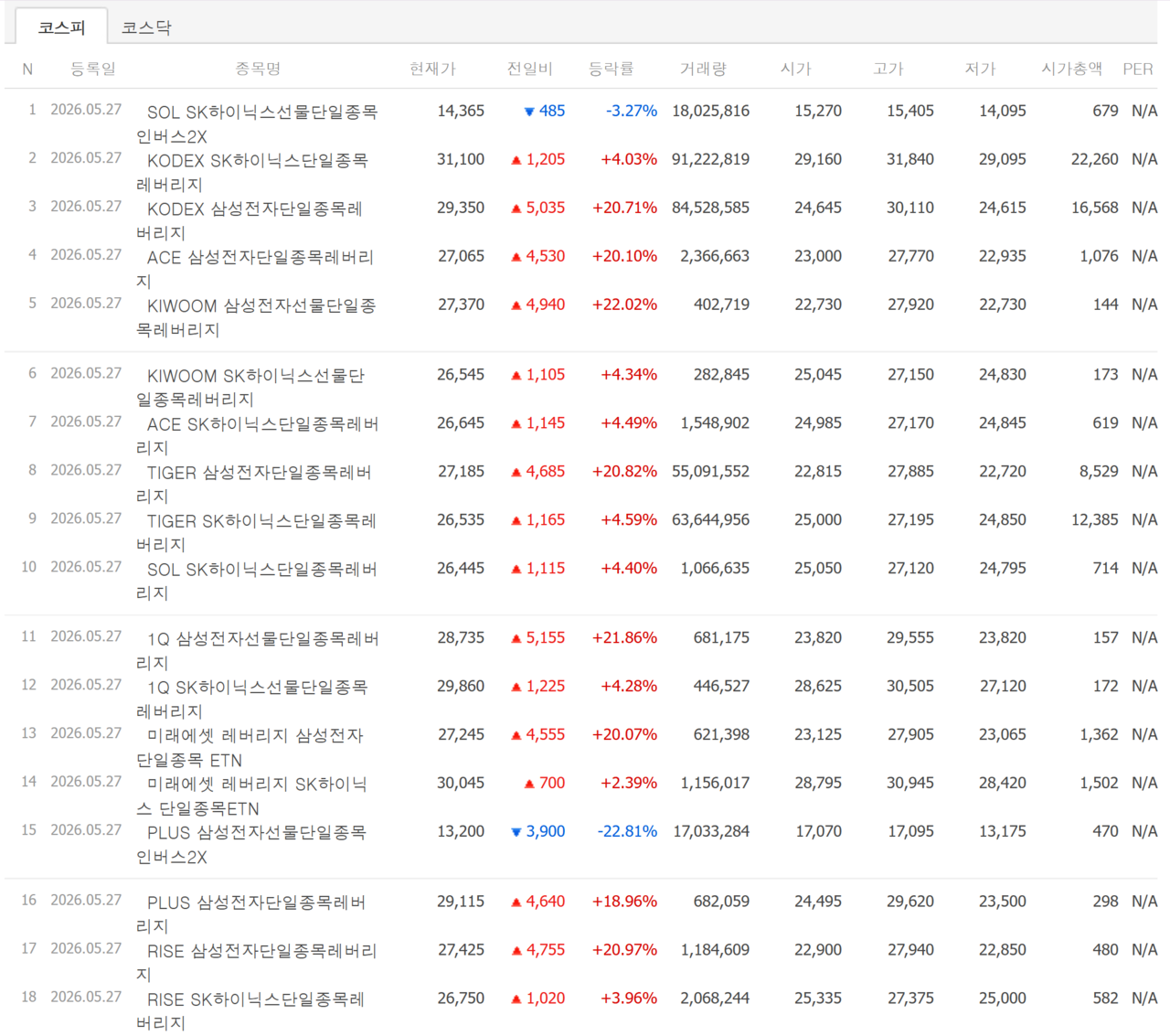Select the current price 31,100
Viewport: 1170px width, 1036px height.
click(x=461, y=159)
